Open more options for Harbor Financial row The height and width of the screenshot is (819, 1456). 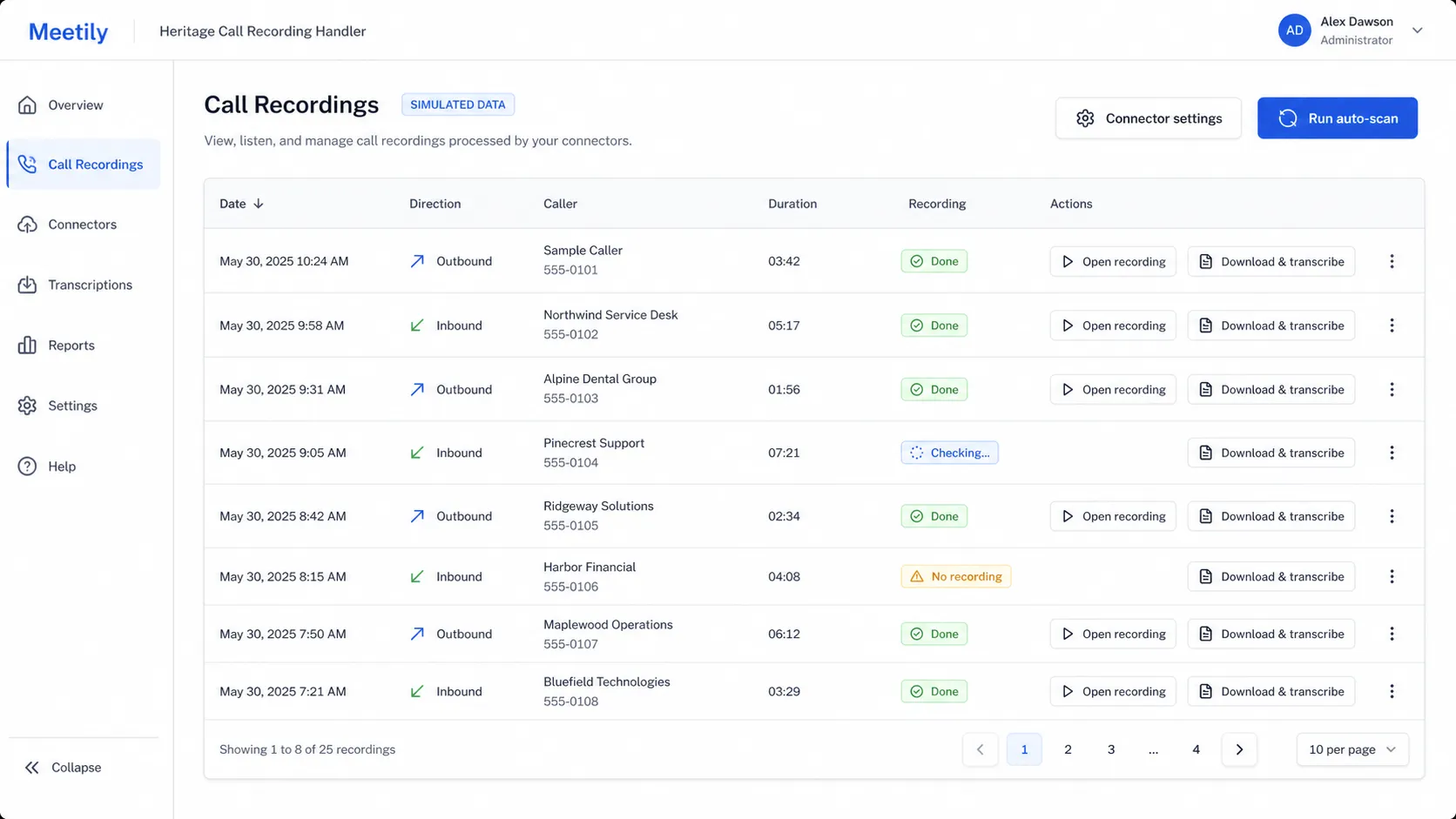1392,576
